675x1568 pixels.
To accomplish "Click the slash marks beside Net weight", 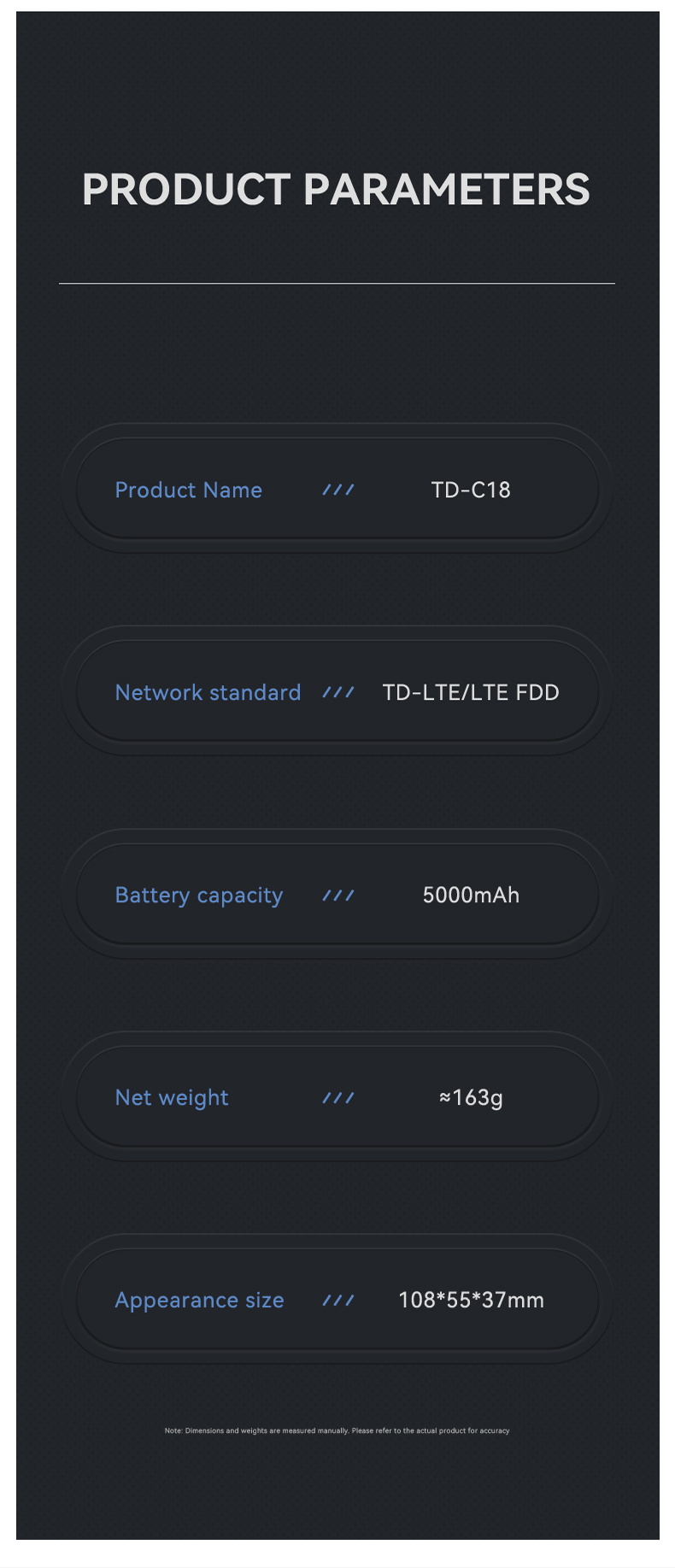I will [x=338, y=1098].
